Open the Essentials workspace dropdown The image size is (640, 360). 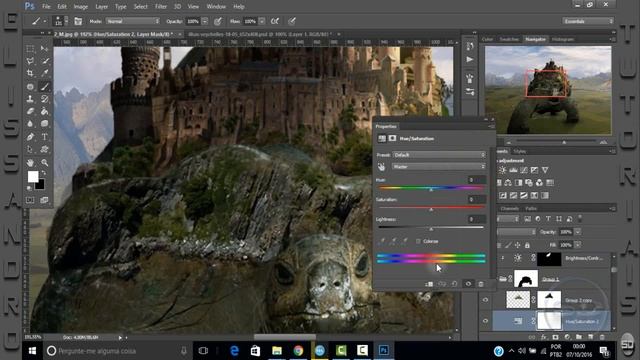pos(588,21)
